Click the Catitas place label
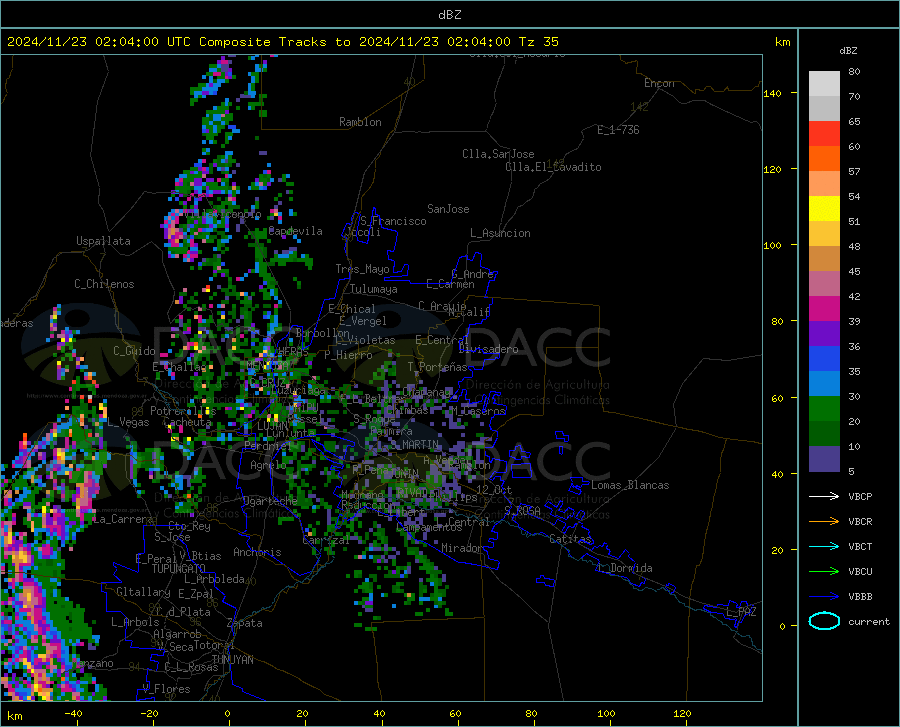The width and height of the screenshot is (900, 727). pos(570,539)
